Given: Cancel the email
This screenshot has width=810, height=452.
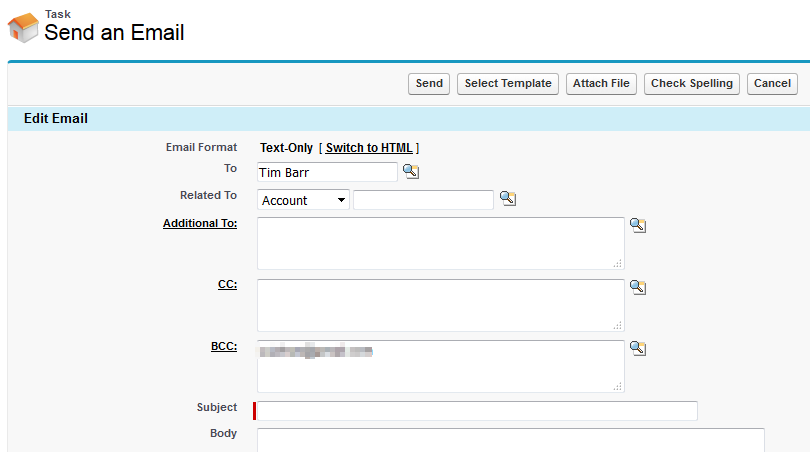Looking at the screenshot, I should [x=772, y=84].
